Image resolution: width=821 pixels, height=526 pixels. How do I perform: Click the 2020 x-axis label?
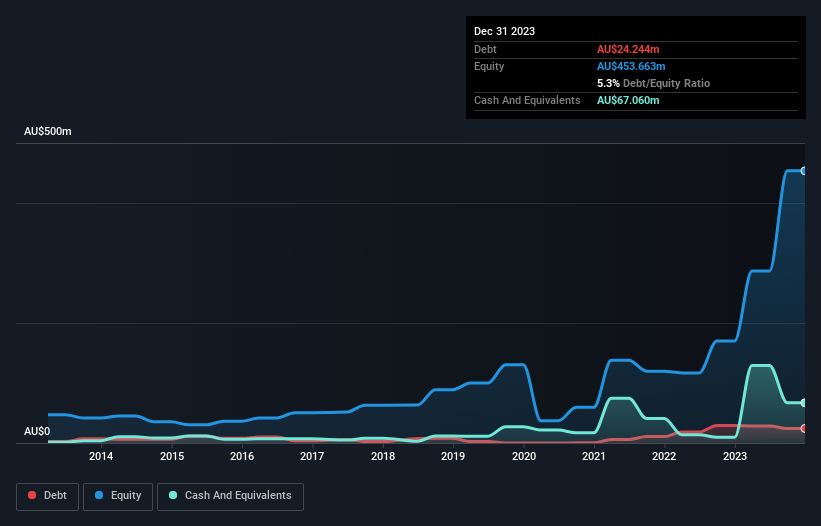pos(524,456)
